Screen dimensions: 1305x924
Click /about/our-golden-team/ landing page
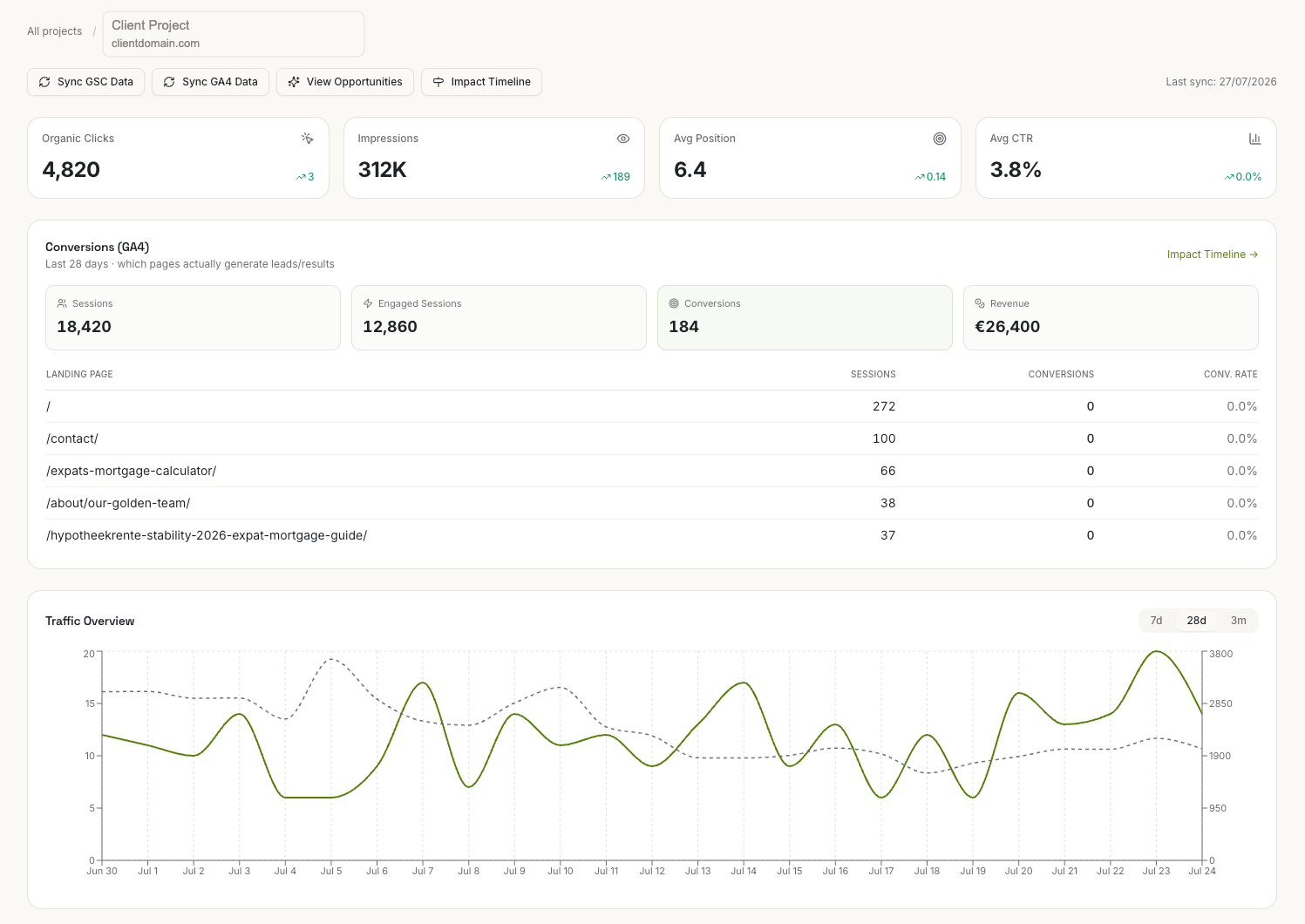pyautogui.click(x=118, y=503)
